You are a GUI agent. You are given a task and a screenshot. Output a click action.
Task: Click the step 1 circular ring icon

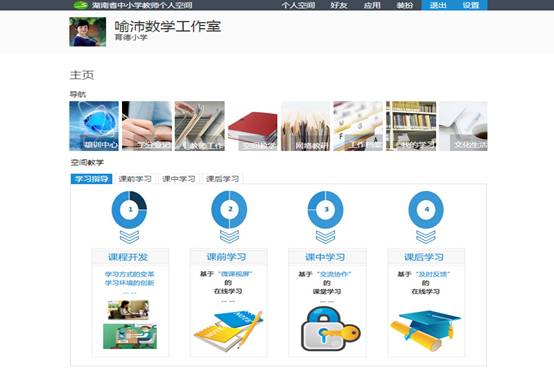[129, 210]
